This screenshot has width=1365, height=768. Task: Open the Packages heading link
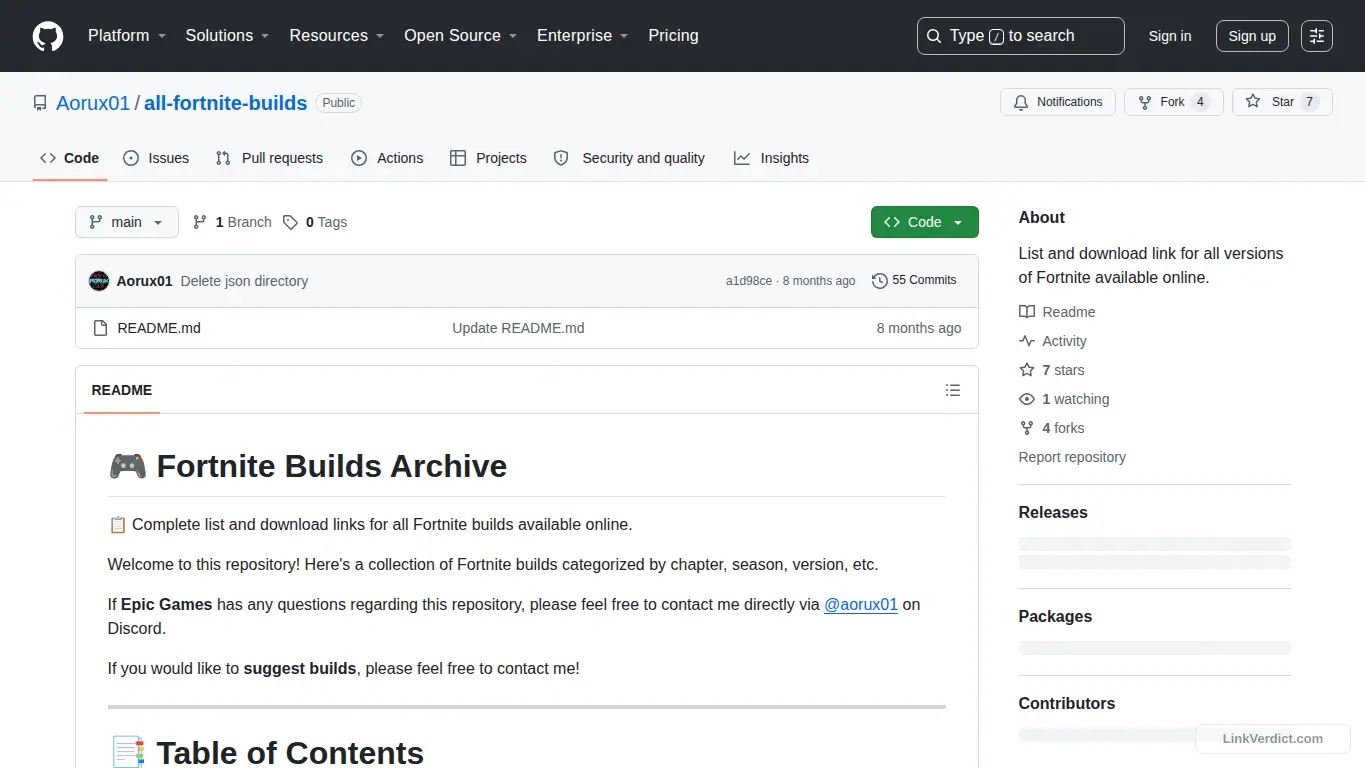[1055, 616]
